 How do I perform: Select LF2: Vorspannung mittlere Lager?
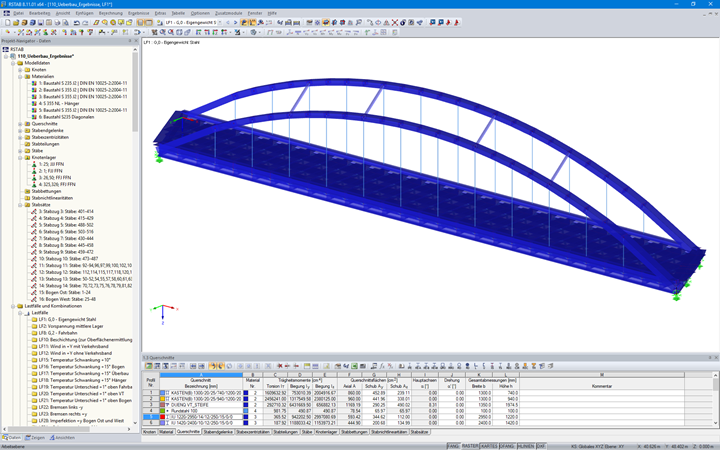(71, 326)
